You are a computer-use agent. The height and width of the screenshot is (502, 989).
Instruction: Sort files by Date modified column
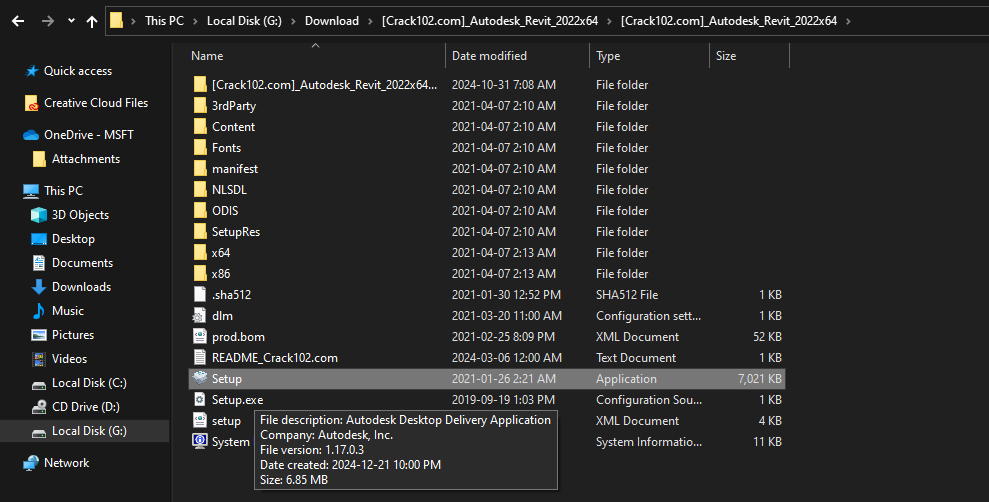coord(489,56)
